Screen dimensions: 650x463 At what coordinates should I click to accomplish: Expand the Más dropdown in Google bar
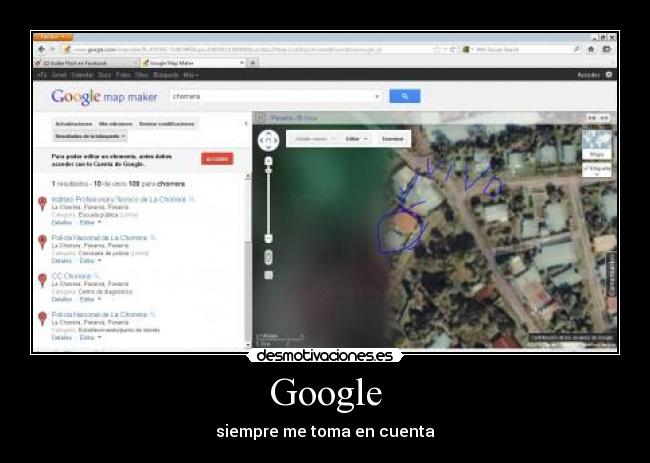click(x=191, y=75)
